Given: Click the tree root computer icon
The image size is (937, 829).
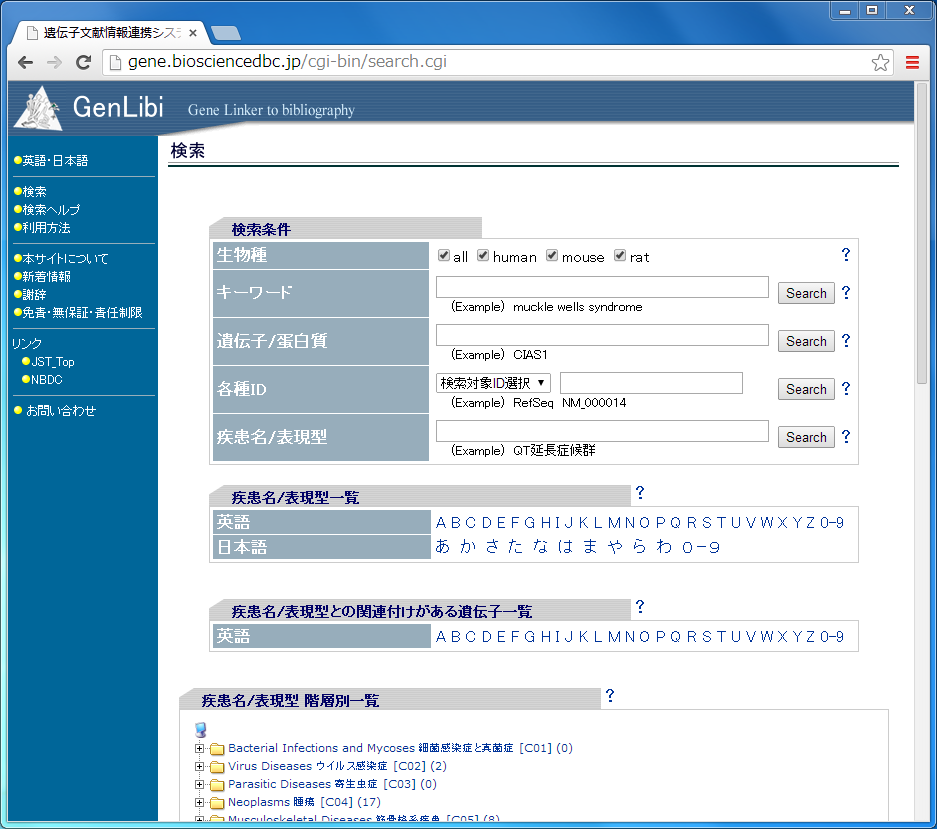Looking at the screenshot, I should (x=200, y=729).
